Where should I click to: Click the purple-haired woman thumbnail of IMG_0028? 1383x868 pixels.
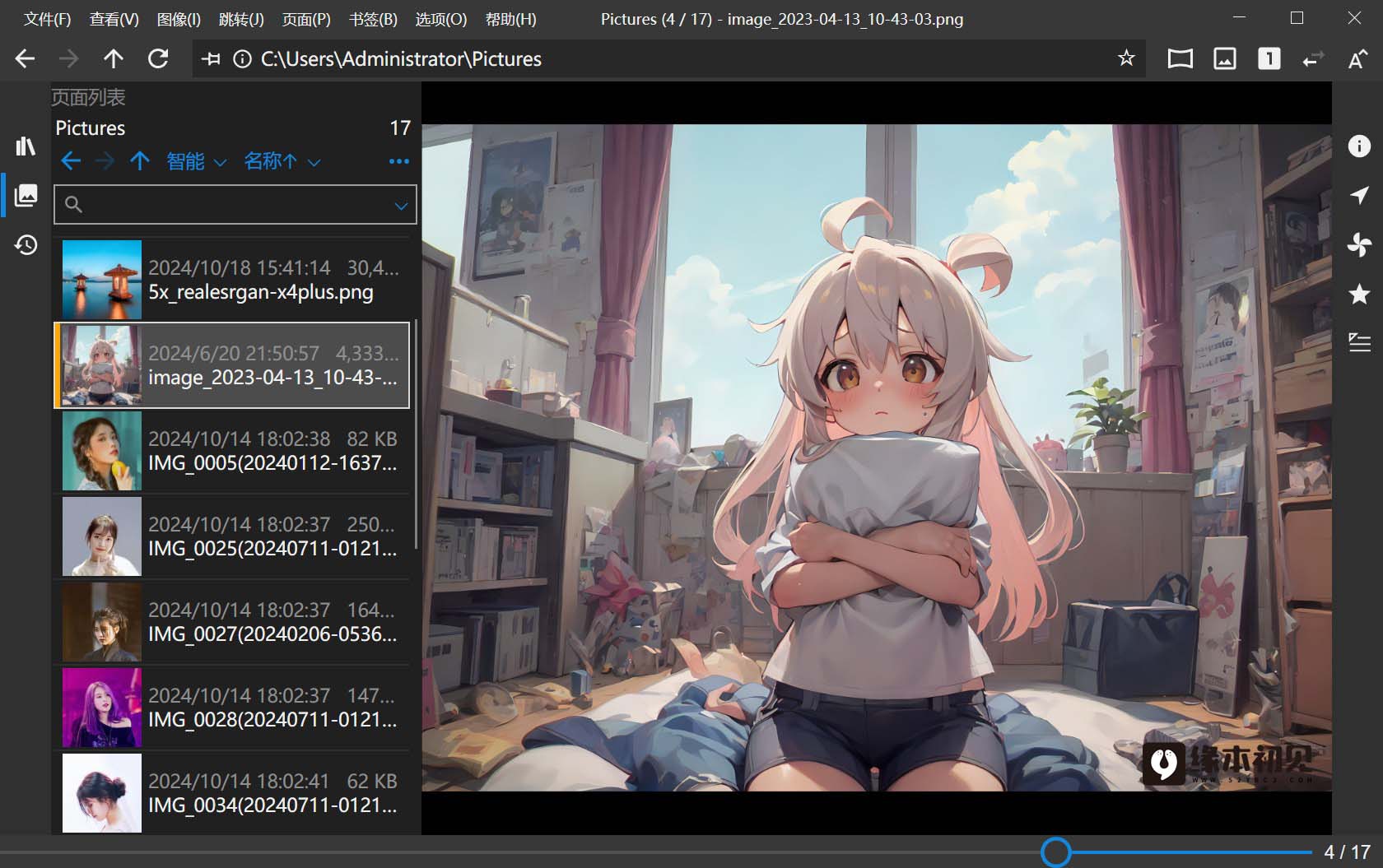pos(102,708)
